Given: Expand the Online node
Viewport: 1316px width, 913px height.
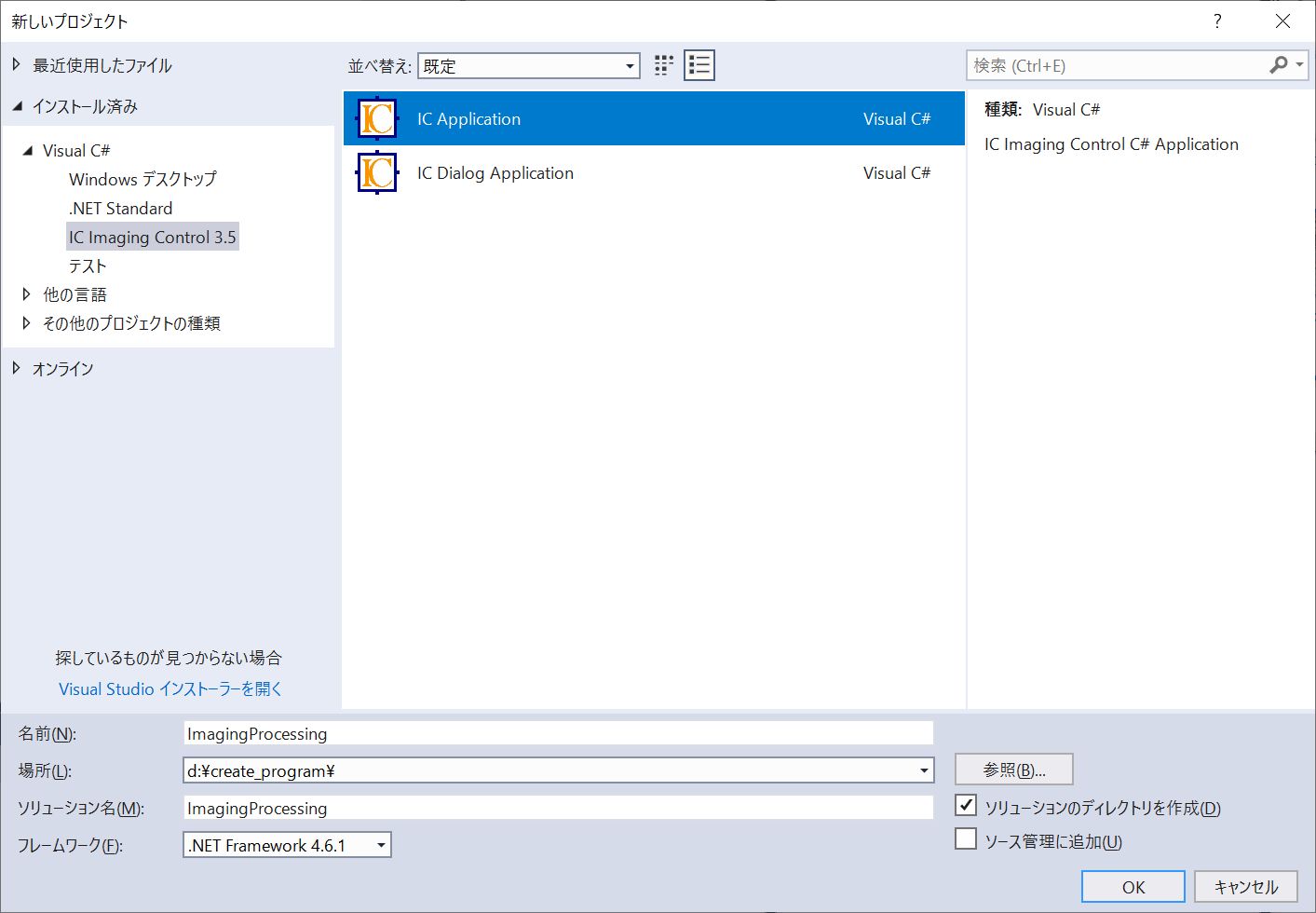Looking at the screenshot, I should tap(17, 368).
